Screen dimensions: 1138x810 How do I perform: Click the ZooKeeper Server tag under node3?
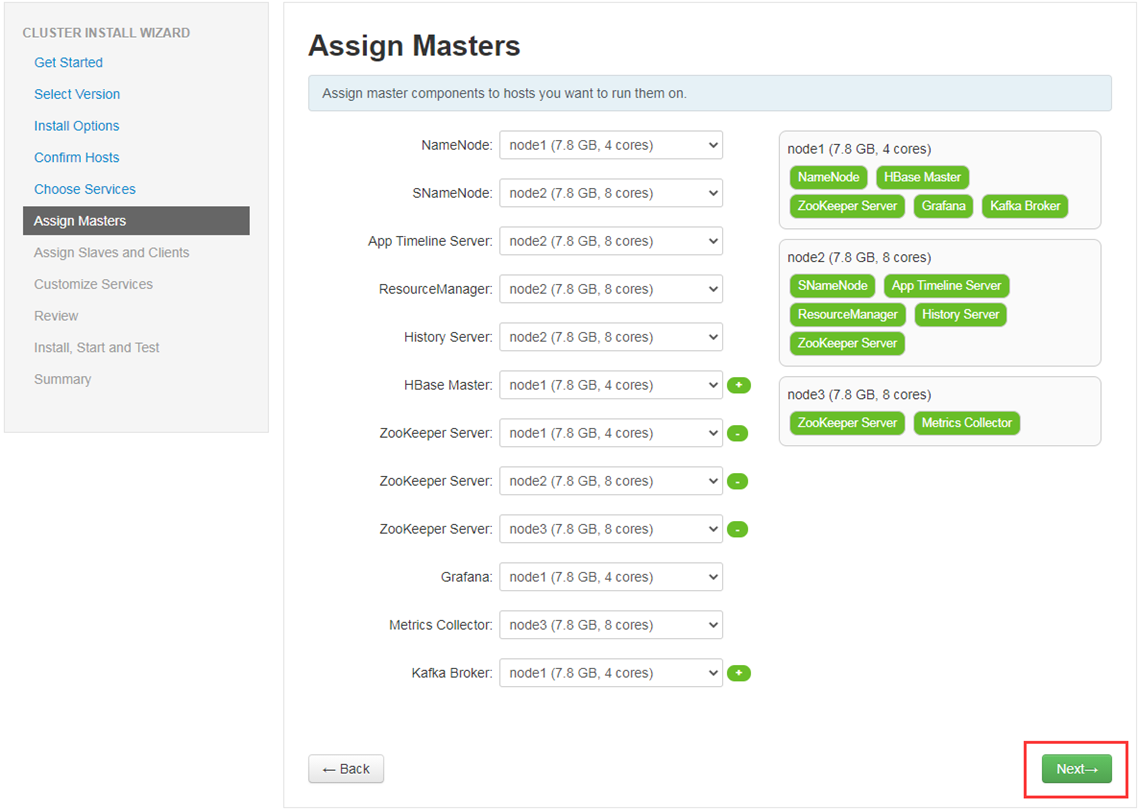click(847, 423)
